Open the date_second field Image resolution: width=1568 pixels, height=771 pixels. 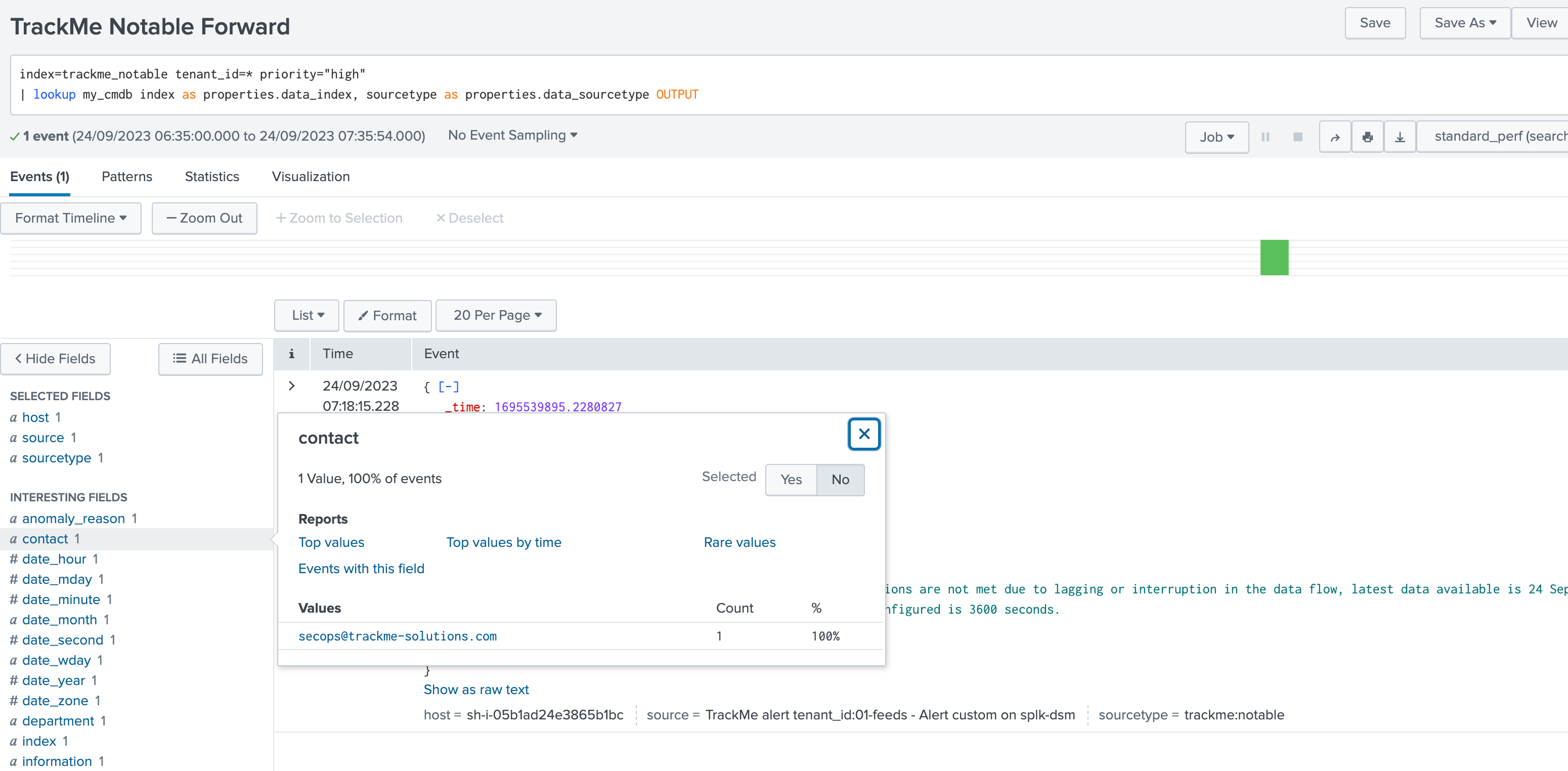click(x=63, y=639)
